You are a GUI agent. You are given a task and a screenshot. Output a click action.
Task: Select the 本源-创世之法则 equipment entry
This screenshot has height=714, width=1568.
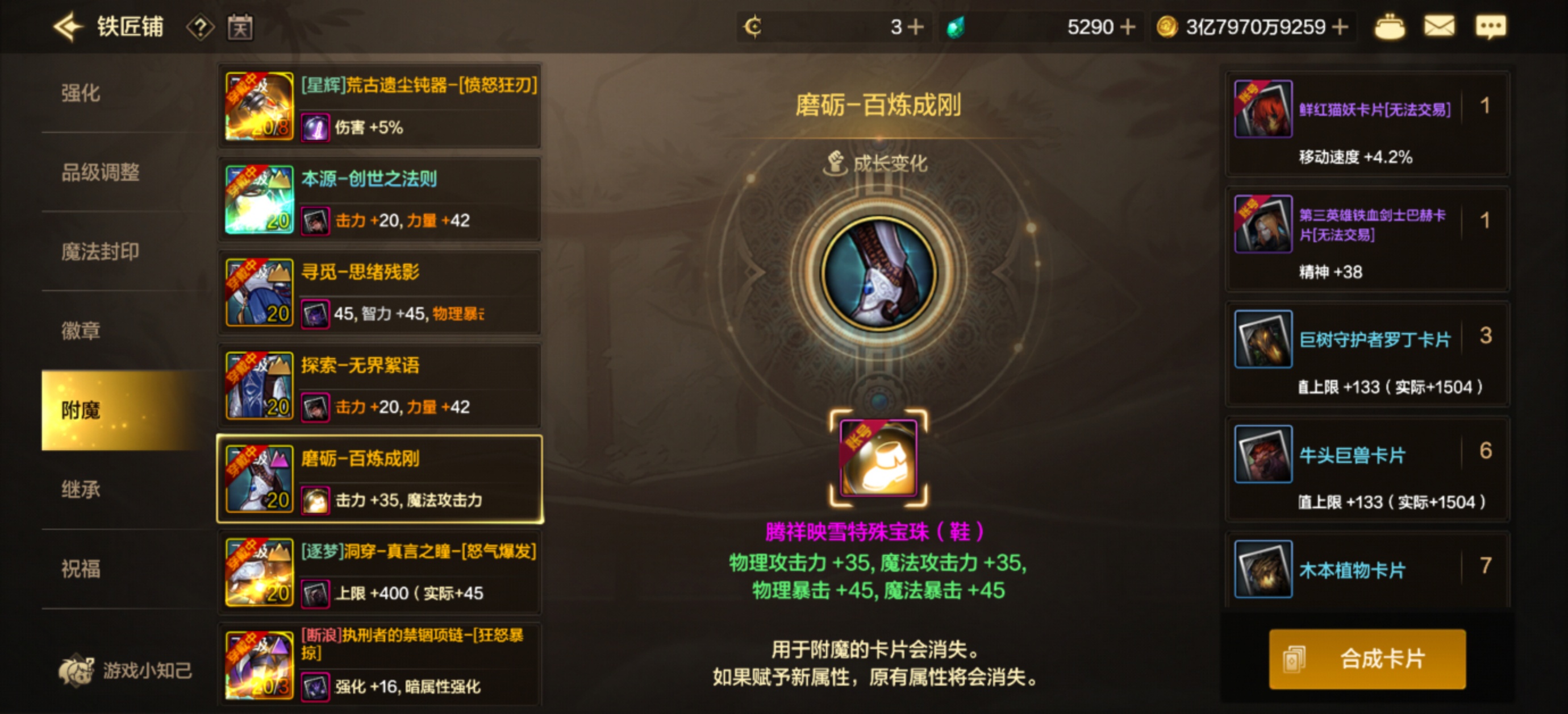[x=380, y=199]
